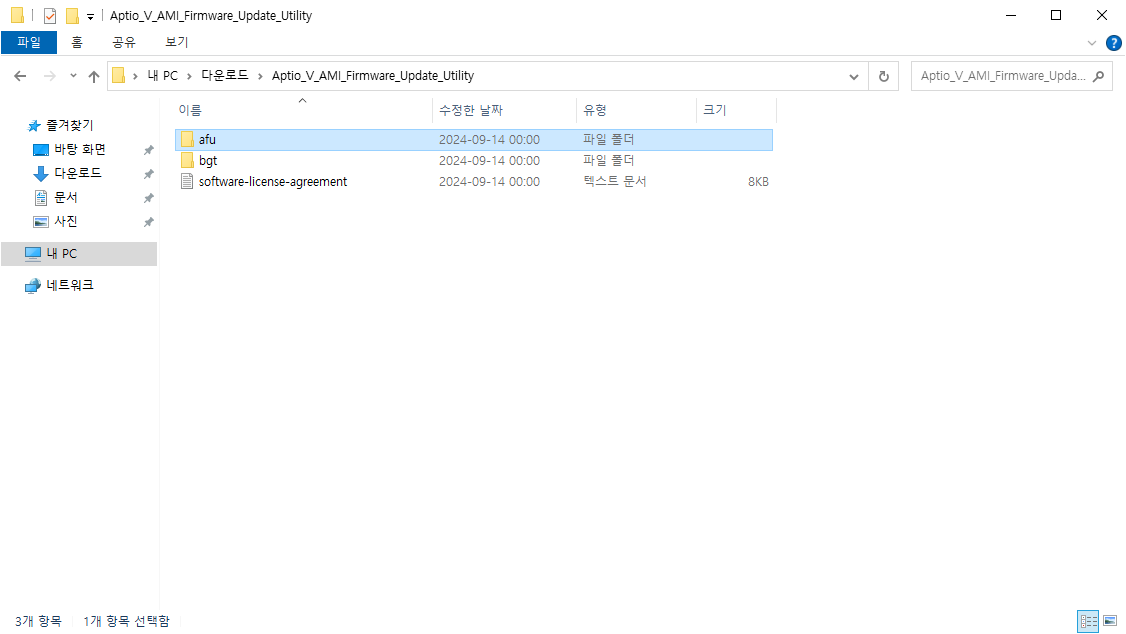Click the magnifier icon in the search box
This screenshot has width=1126, height=634.
(1098, 75)
